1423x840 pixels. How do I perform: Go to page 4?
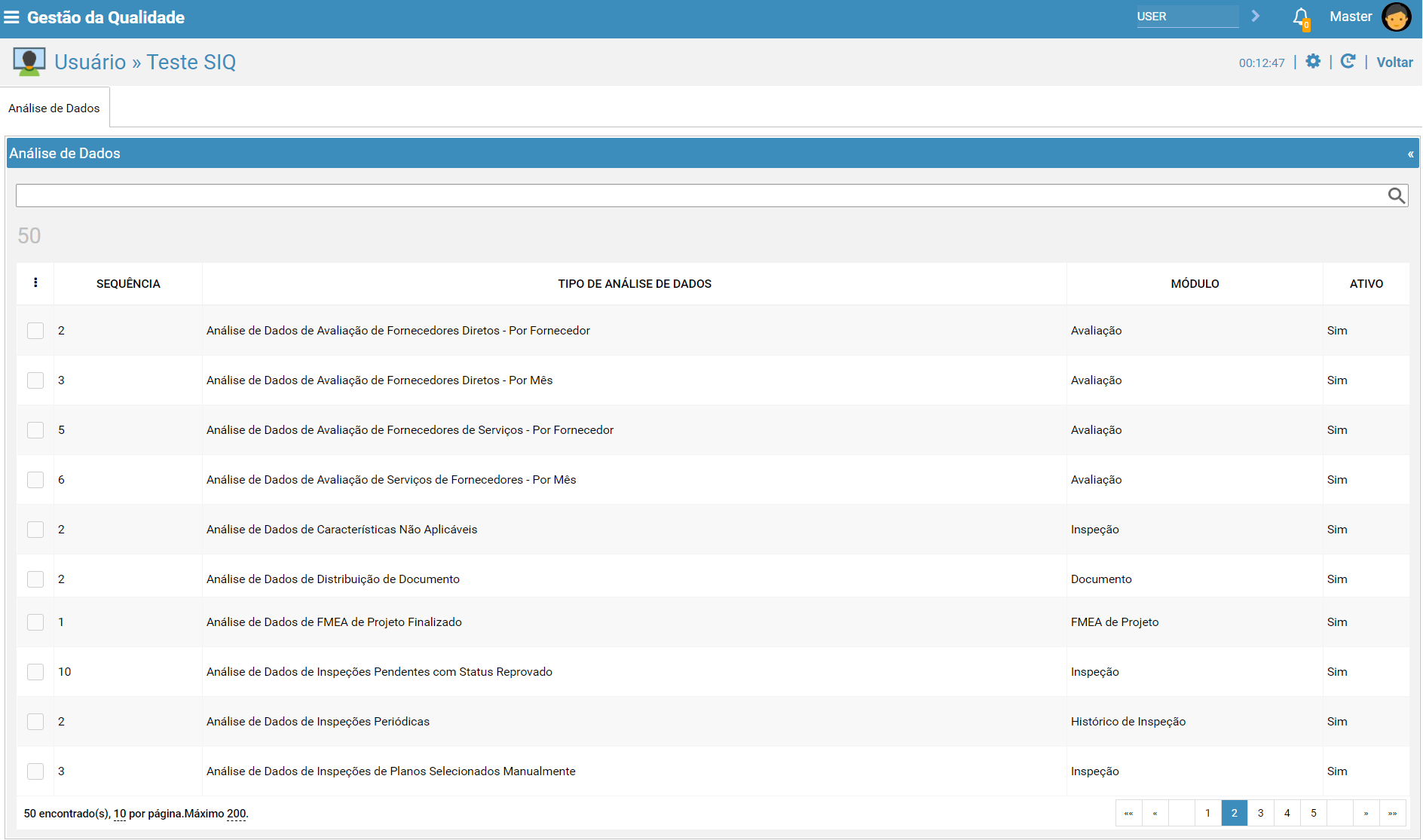(x=1287, y=813)
